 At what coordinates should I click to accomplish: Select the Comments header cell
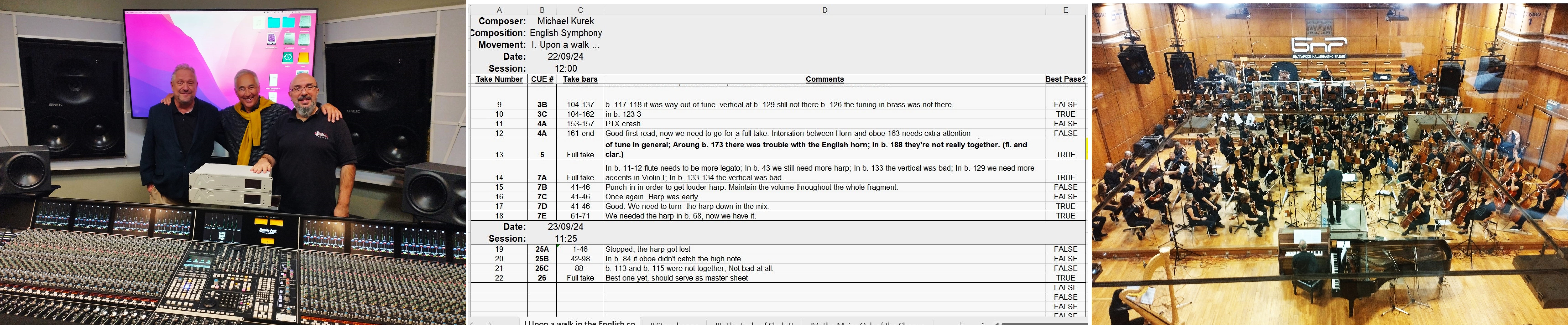coord(824,79)
